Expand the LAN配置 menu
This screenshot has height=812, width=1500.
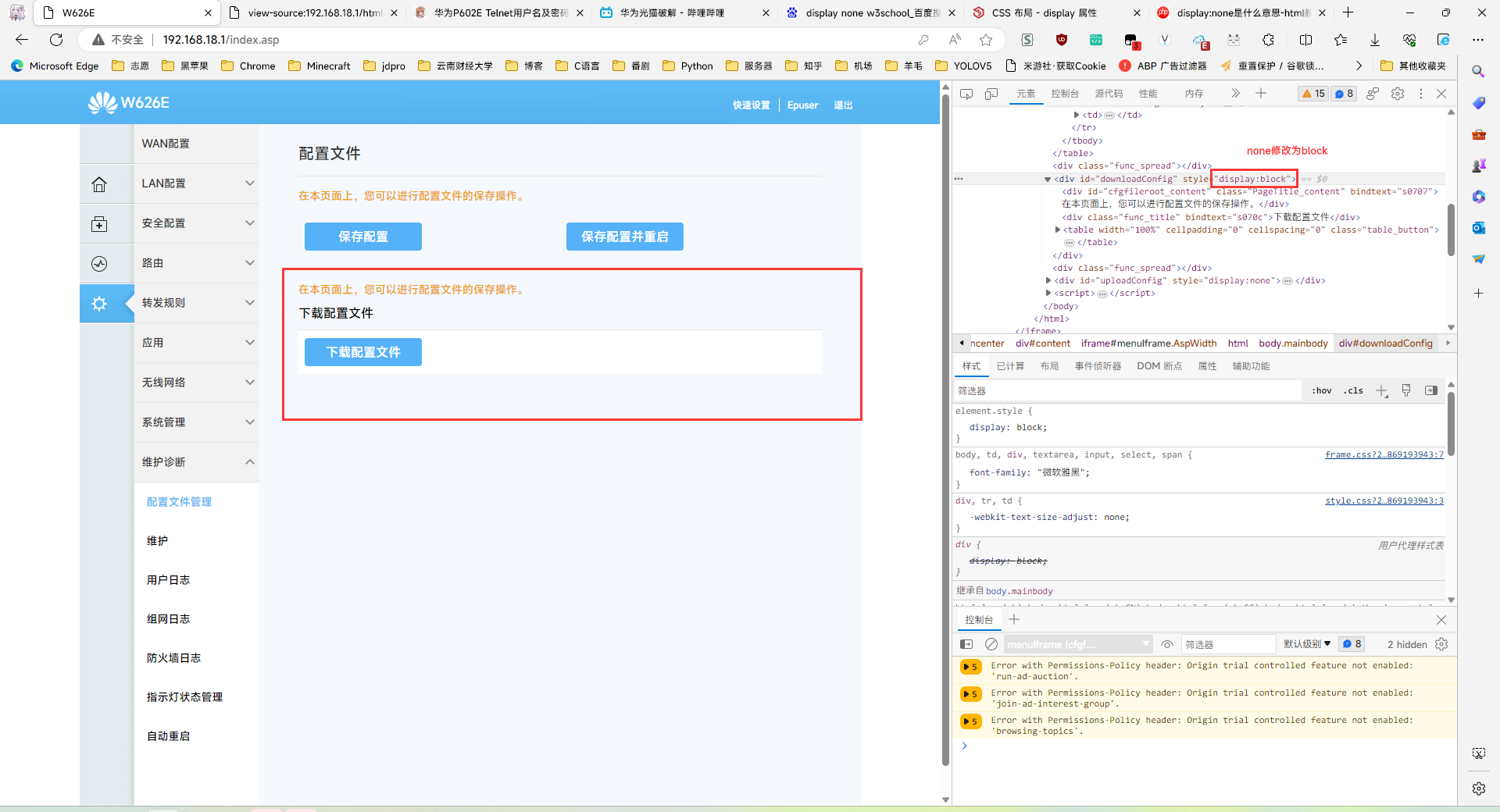(196, 183)
